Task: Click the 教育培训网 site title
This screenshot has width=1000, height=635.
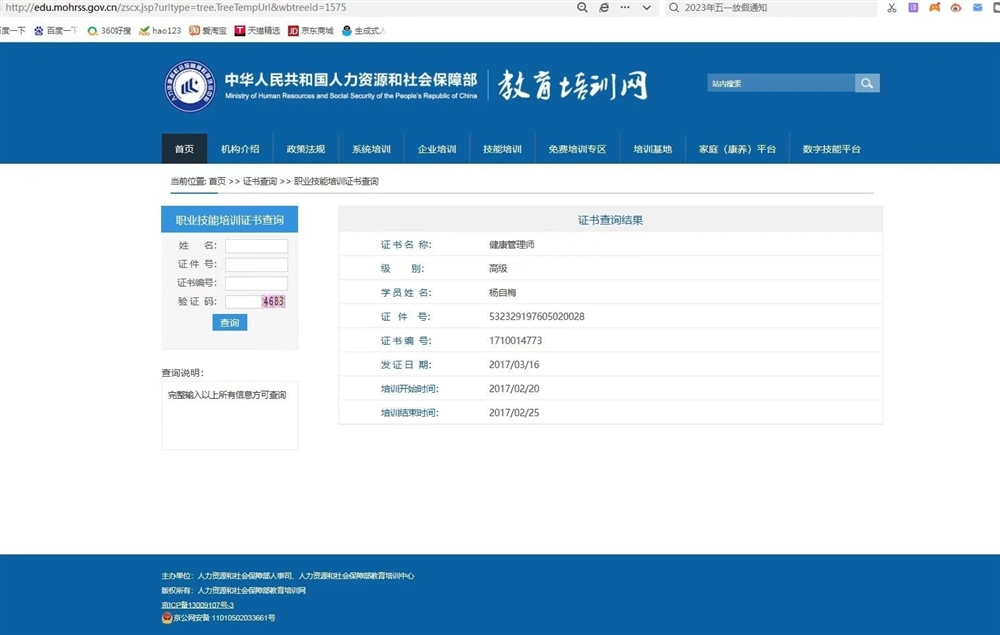Action: click(x=573, y=85)
